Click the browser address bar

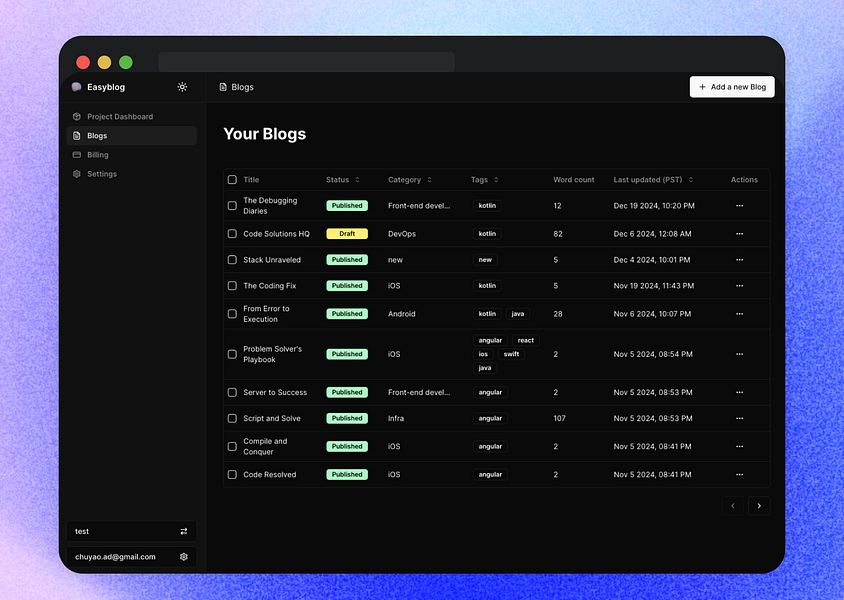306,62
